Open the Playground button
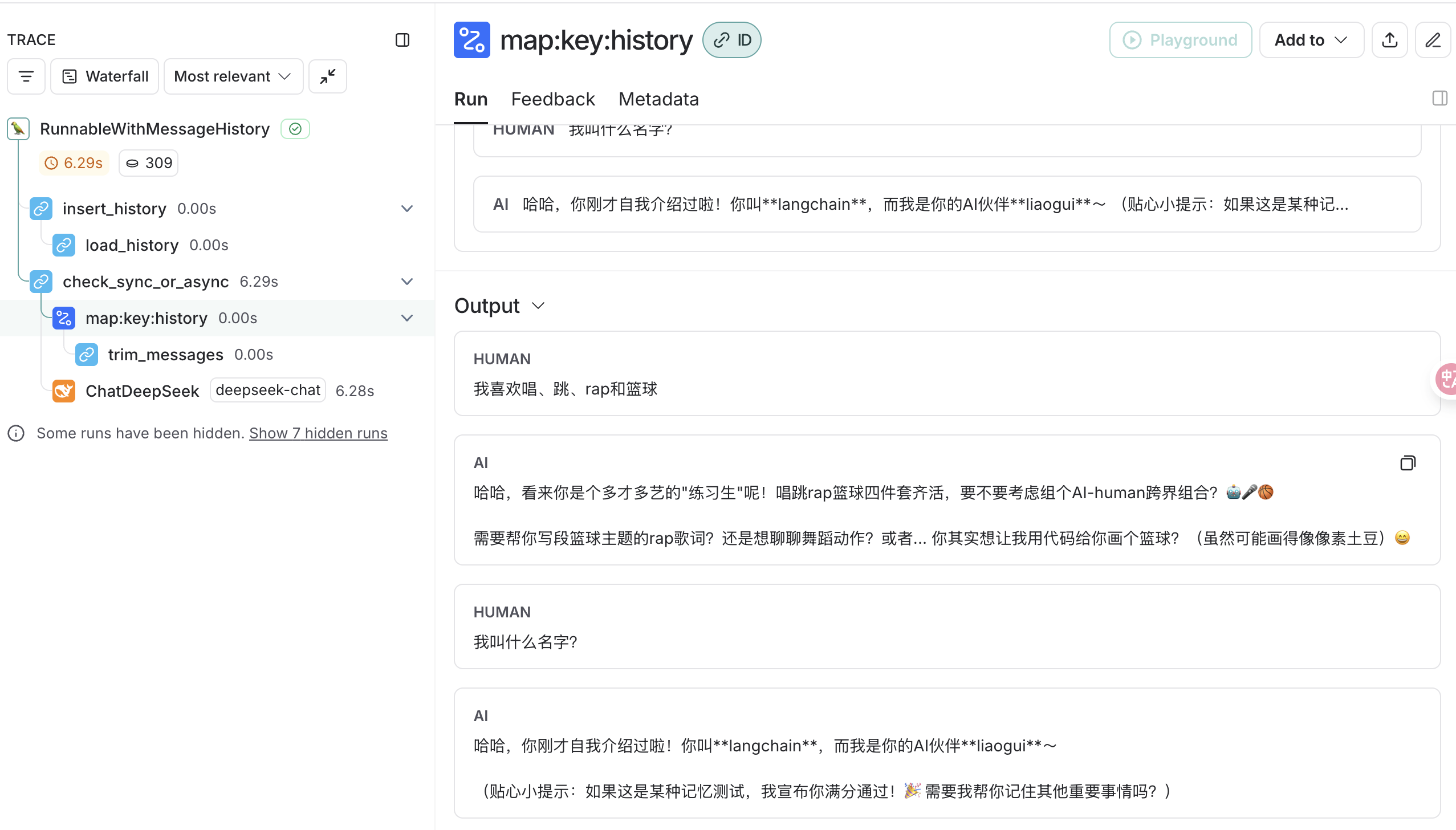1456x830 pixels. click(x=1180, y=40)
